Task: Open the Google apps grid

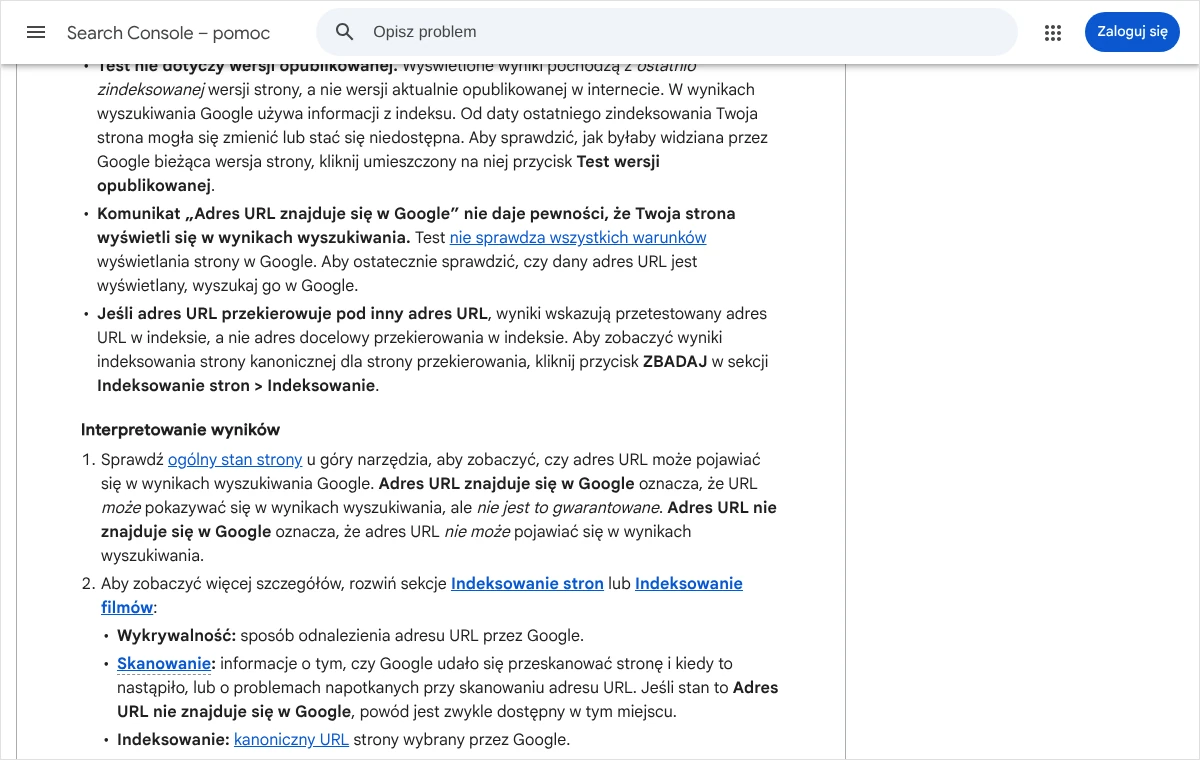Action: (x=1053, y=32)
